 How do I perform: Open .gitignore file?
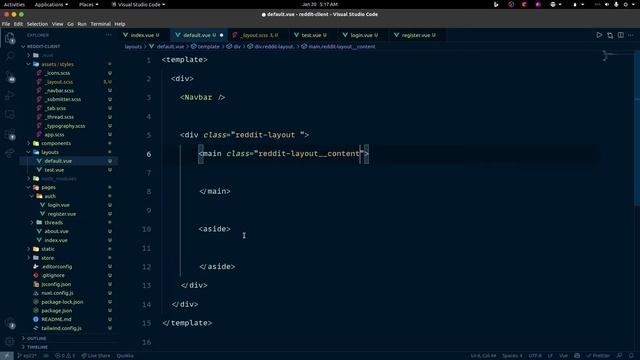53,276
